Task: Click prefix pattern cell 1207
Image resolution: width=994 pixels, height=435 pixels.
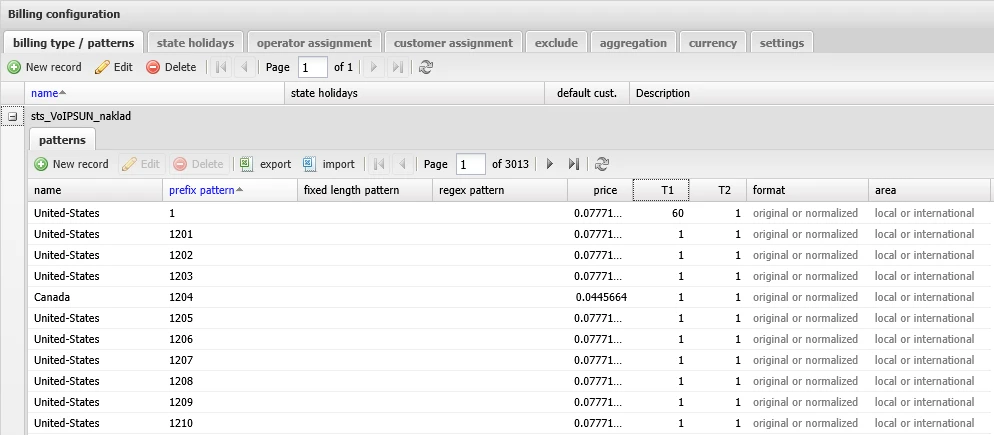Action: (229, 360)
